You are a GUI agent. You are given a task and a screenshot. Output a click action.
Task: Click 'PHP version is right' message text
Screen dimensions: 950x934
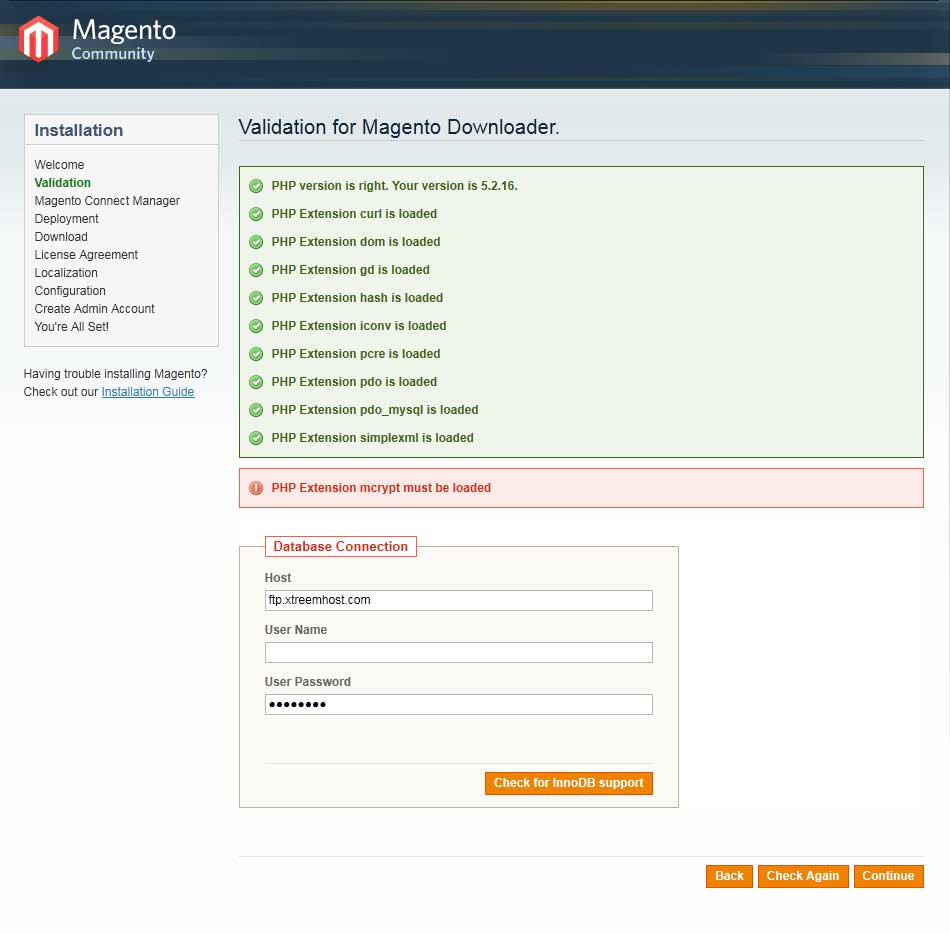[x=394, y=186]
